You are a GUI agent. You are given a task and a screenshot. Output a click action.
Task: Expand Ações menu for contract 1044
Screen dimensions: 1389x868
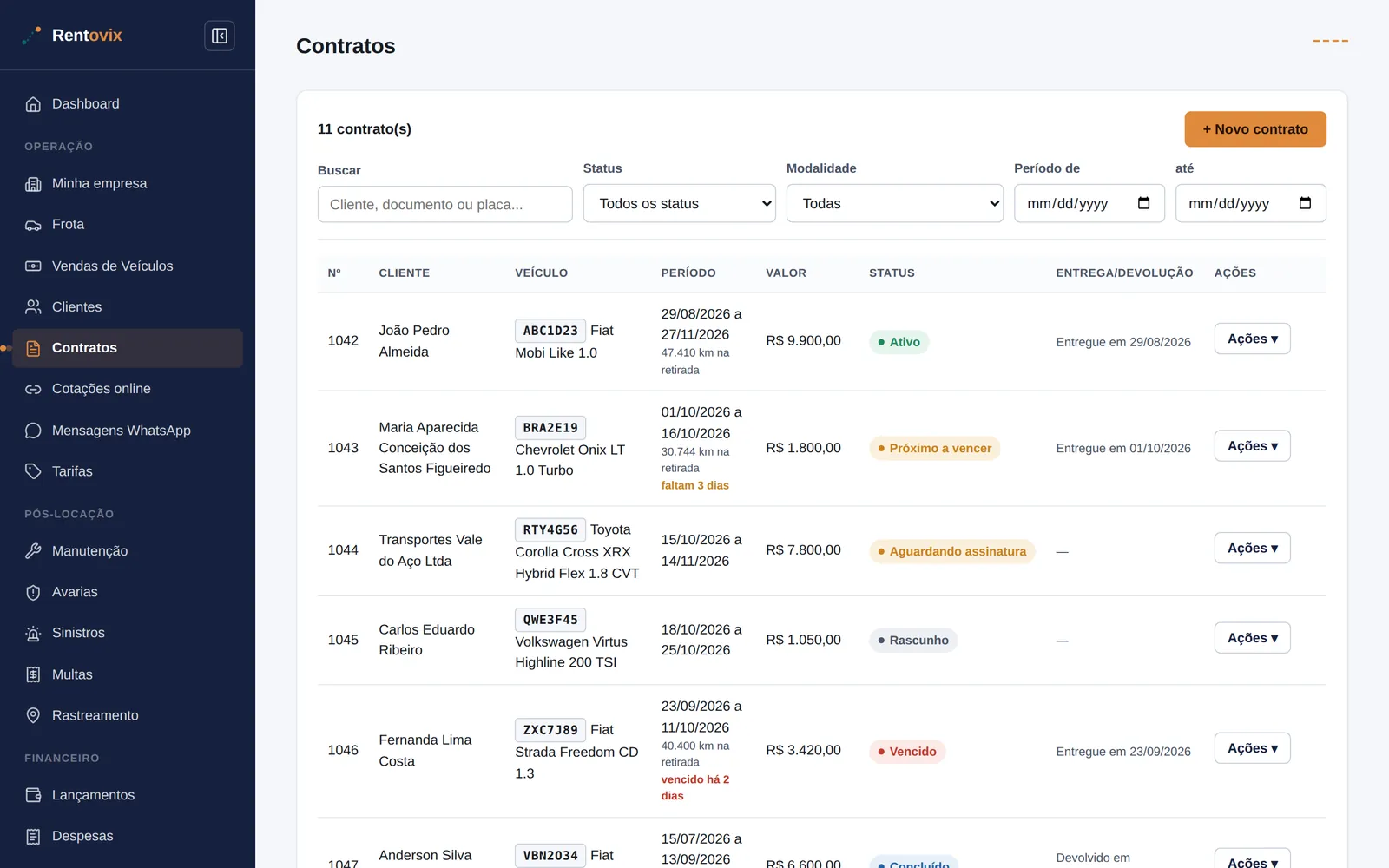coord(1252,548)
